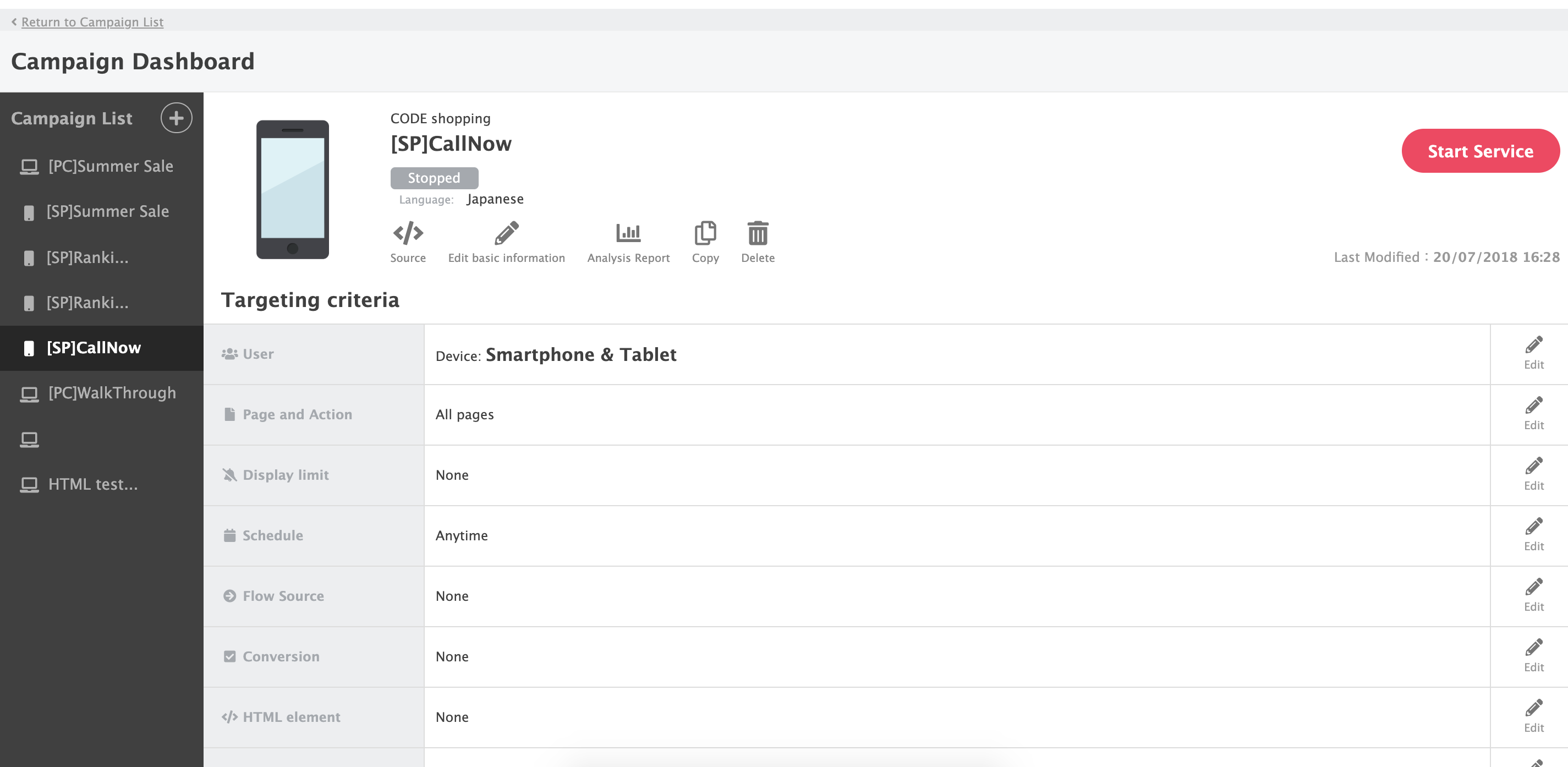
Task: Follow Return to Campaign List link
Action: [x=92, y=22]
